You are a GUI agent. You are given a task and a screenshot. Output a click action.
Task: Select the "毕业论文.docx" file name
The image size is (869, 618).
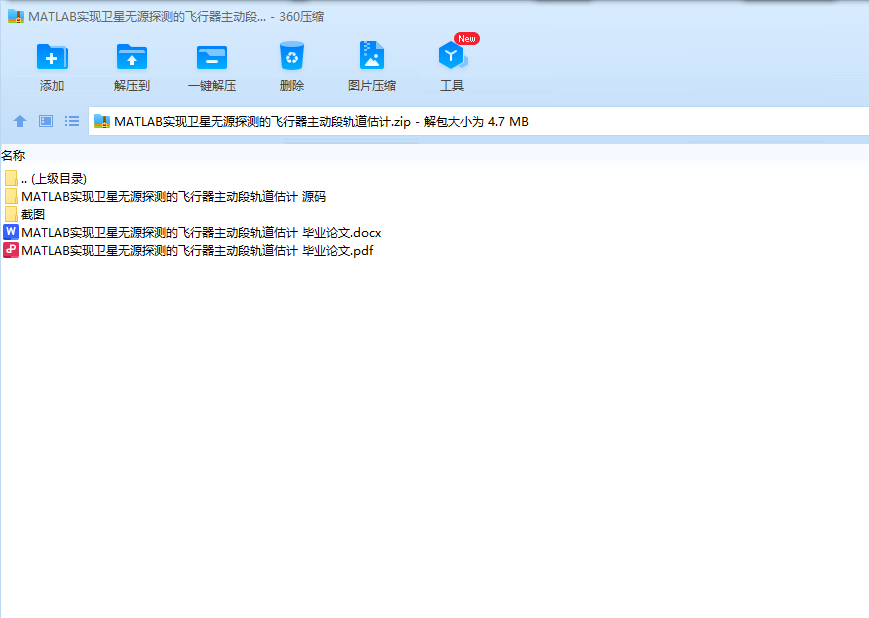pos(201,233)
